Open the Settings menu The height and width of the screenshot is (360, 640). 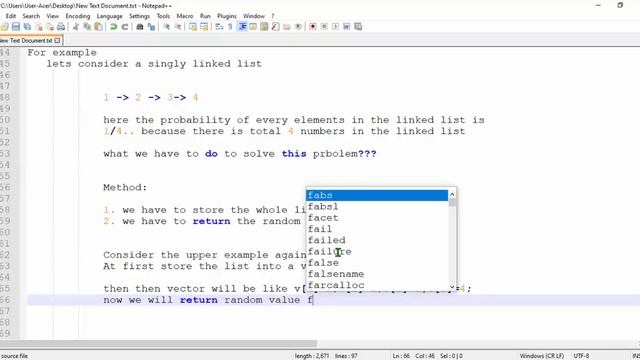(x=139, y=16)
